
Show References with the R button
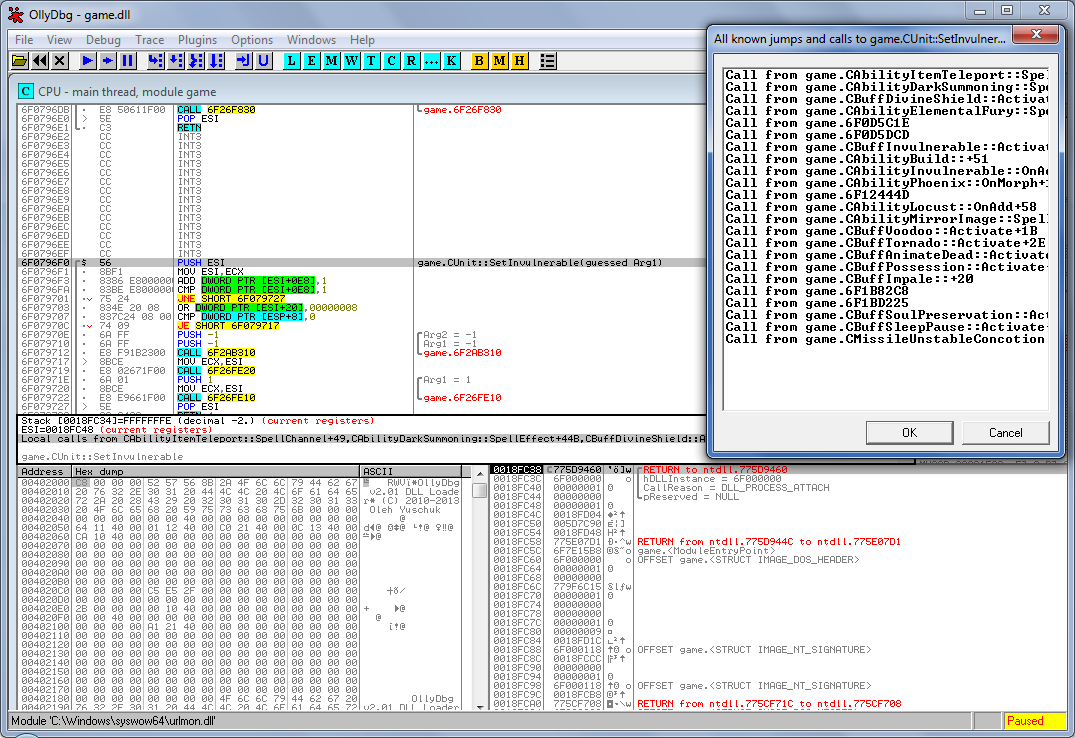(411, 61)
